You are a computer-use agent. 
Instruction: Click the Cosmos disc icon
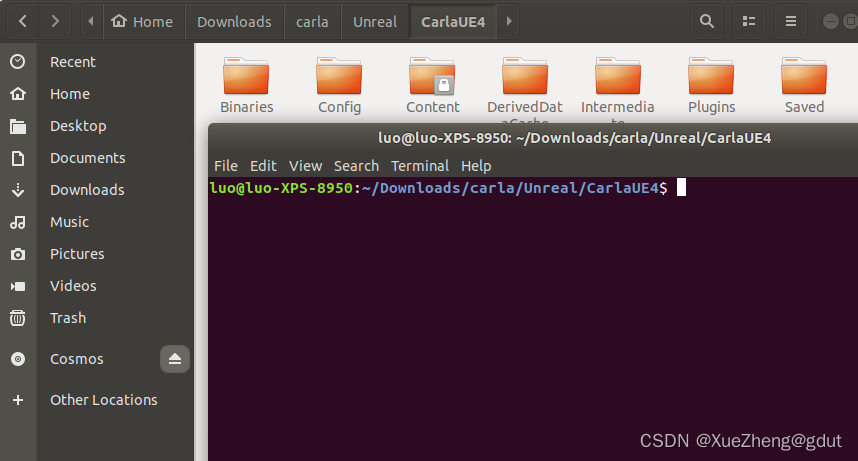point(18,359)
